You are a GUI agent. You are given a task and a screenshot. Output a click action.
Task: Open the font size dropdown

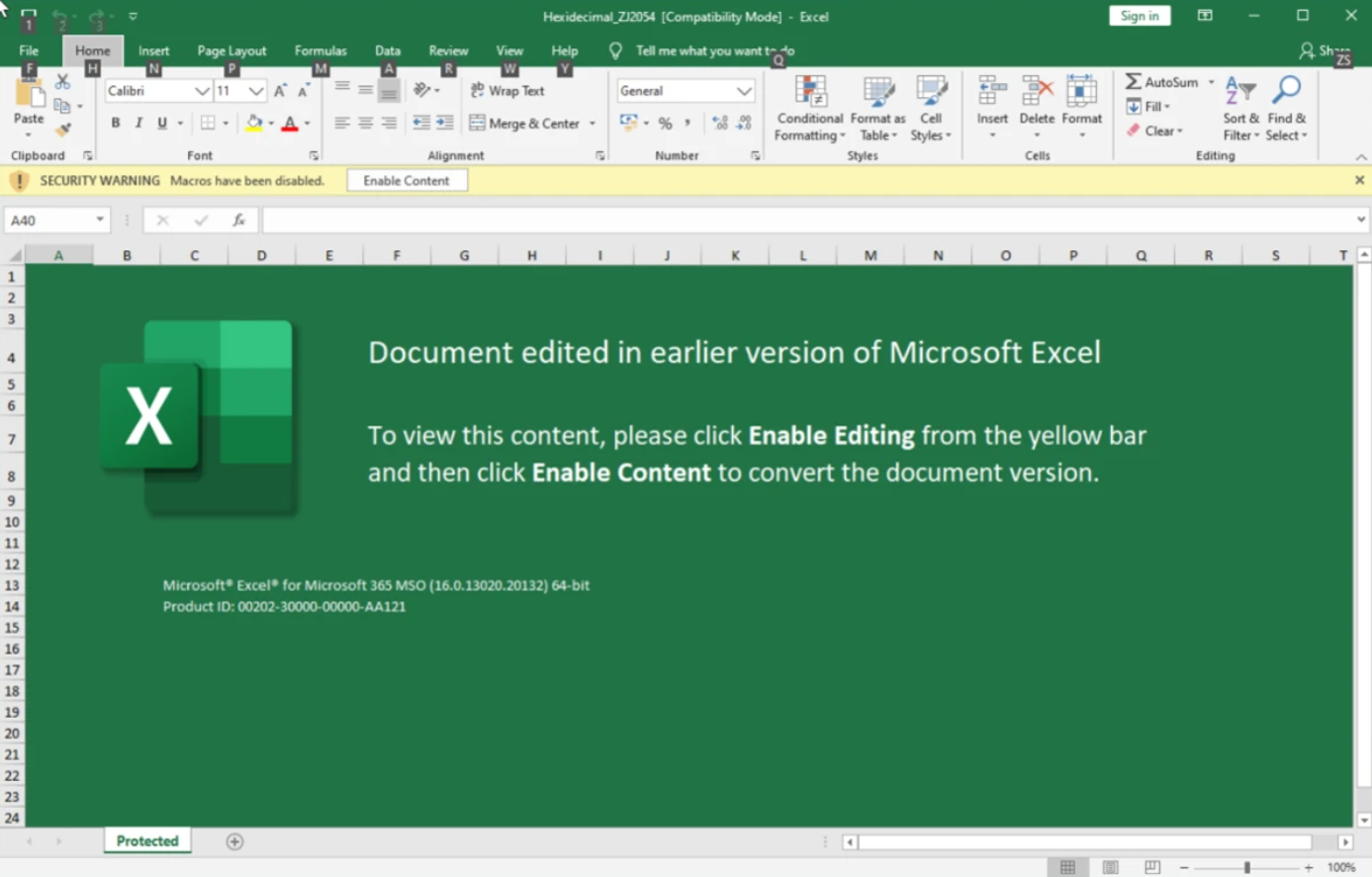click(x=256, y=91)
